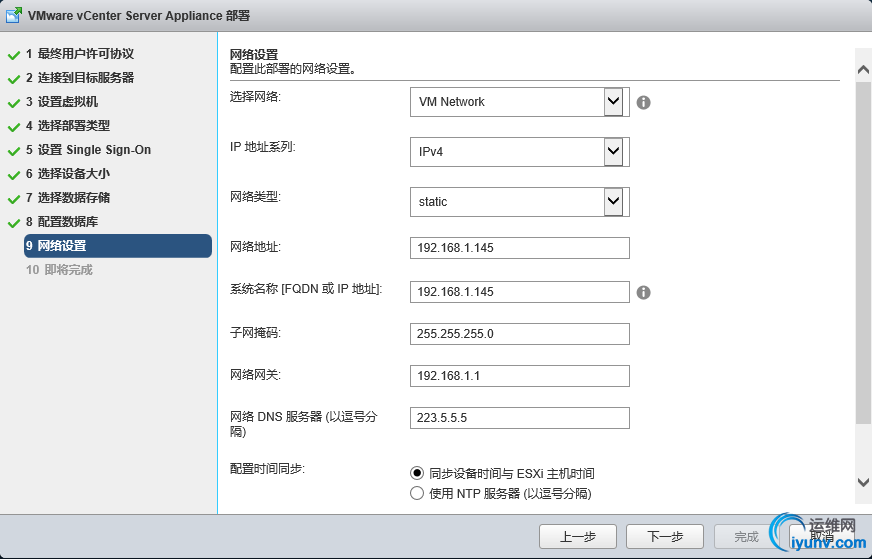Go to step 6 选择设备大小
This screenshot has width=872, height=559.
[67, 174]
